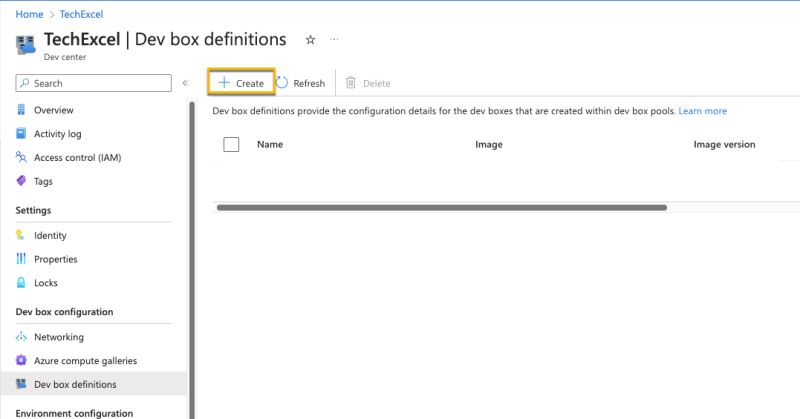Click the Activity log icon

[x=21, y=133]
